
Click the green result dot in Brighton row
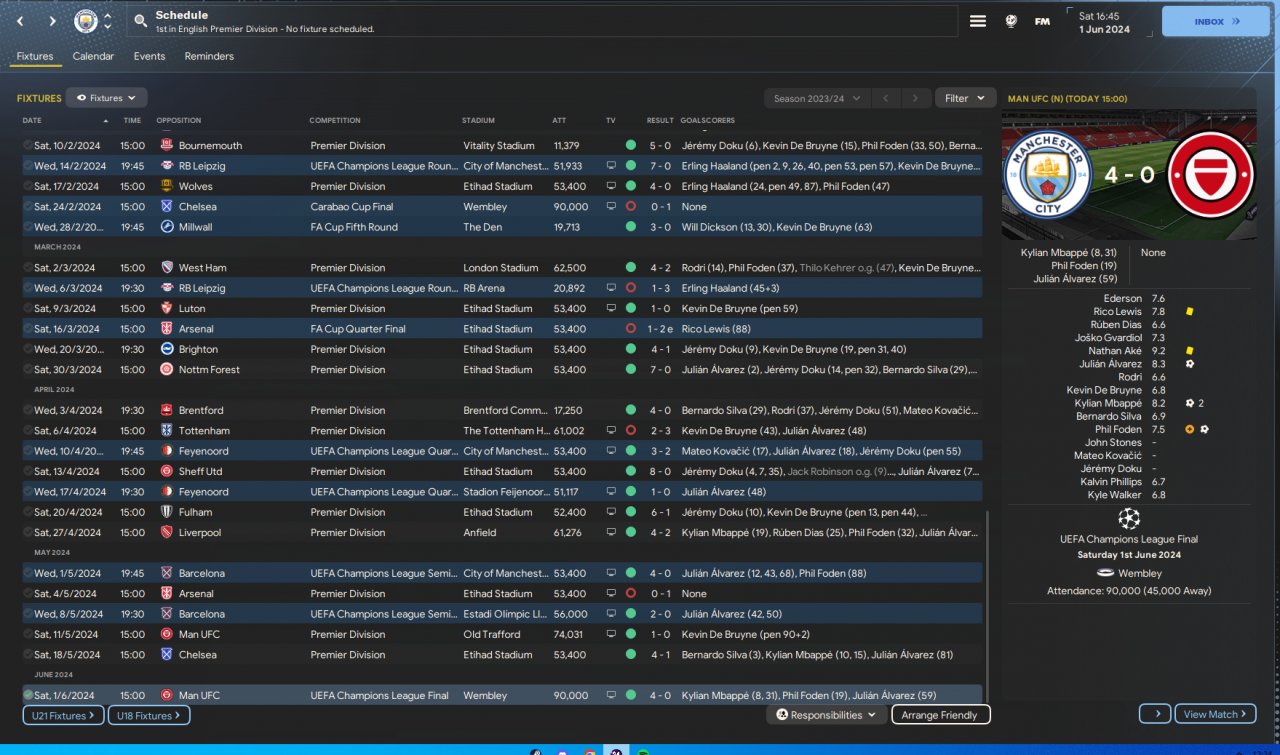pyautogui.click(x=631, y=349)
